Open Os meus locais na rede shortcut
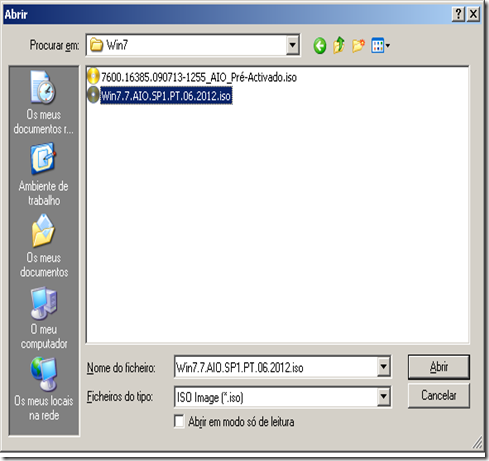Viewport: 489px width, 461px height. pos(44,389)
